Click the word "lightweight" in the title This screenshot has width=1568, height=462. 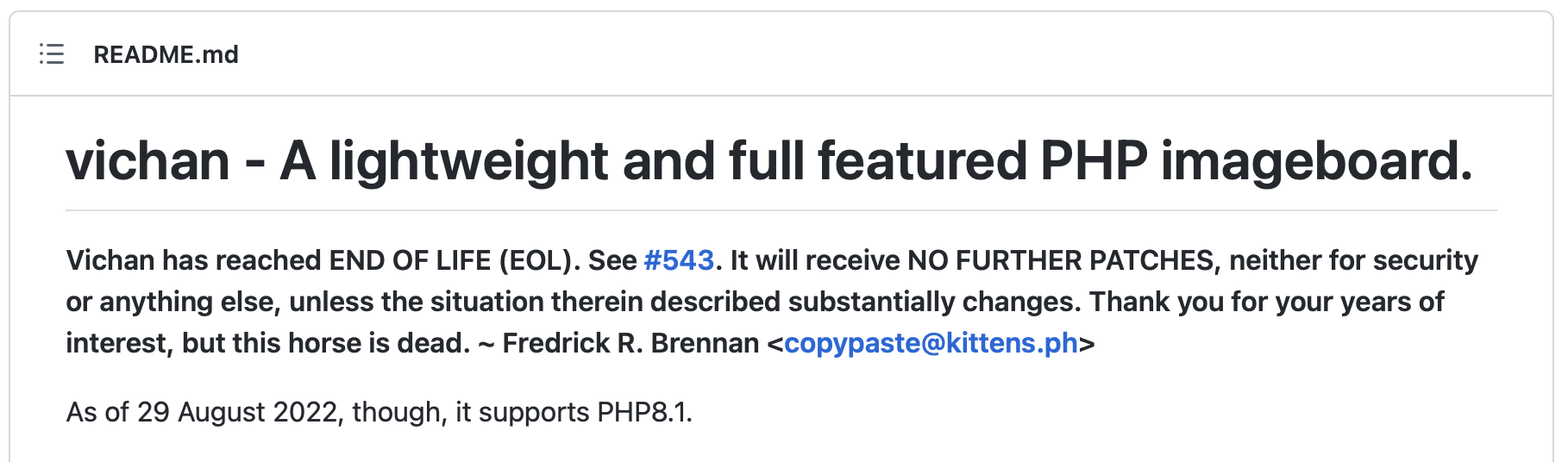468,161
